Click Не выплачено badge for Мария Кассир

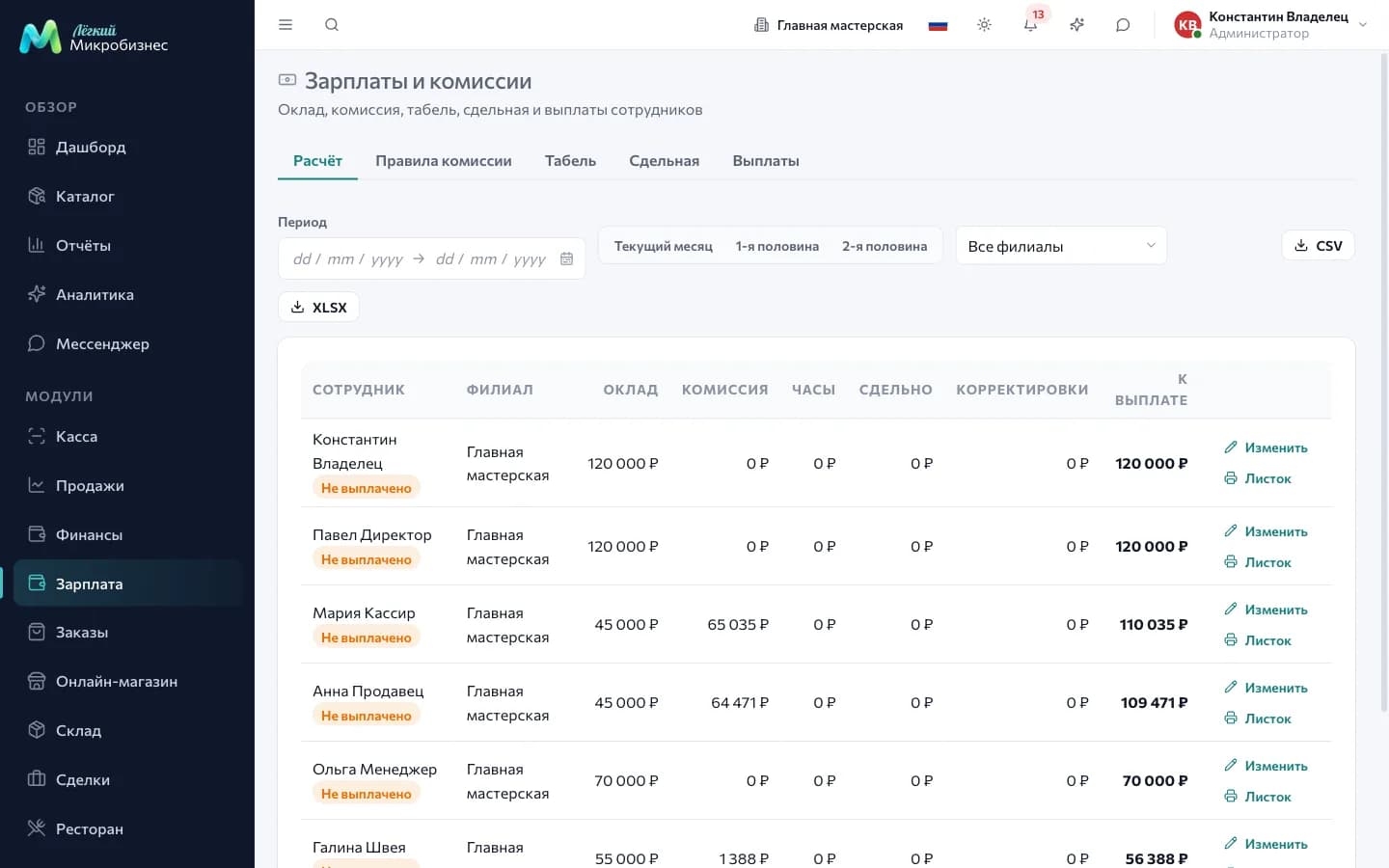[367, 637]
